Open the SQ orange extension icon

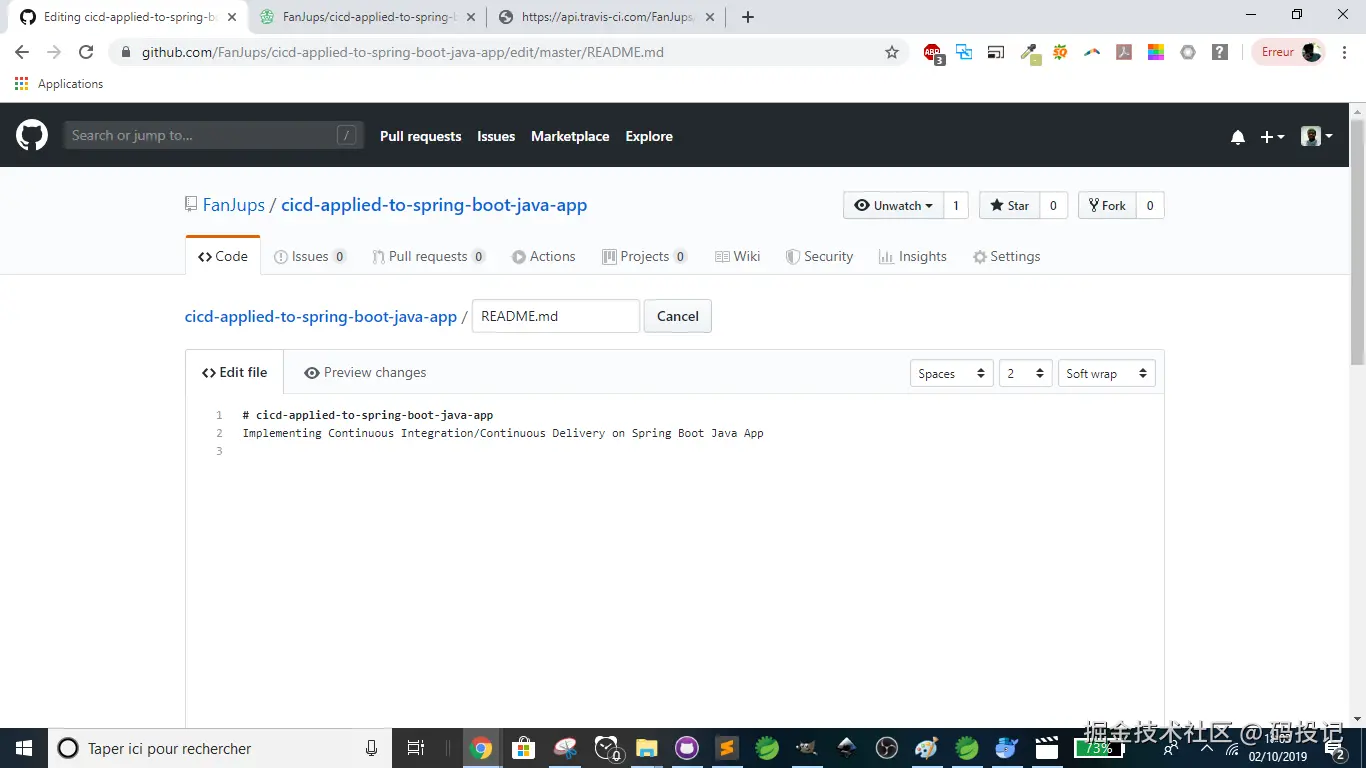pos(1060,52)
